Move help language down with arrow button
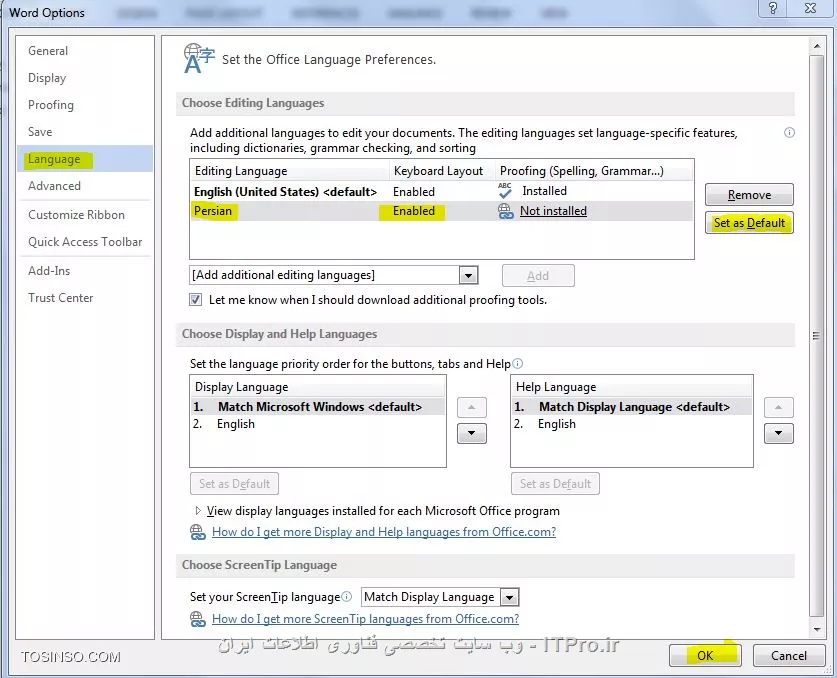This screenshot has height=678, width=837. [x=778, y=433]
